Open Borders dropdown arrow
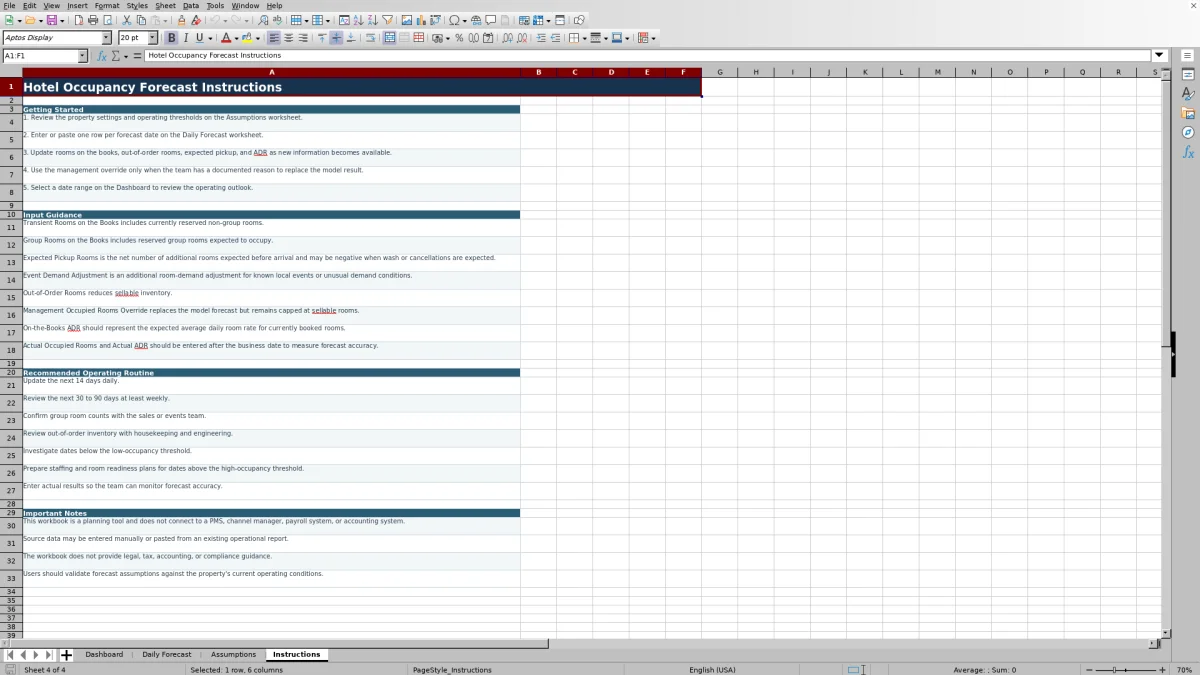Screen dimensions: 1200x675 coord(584,38)
